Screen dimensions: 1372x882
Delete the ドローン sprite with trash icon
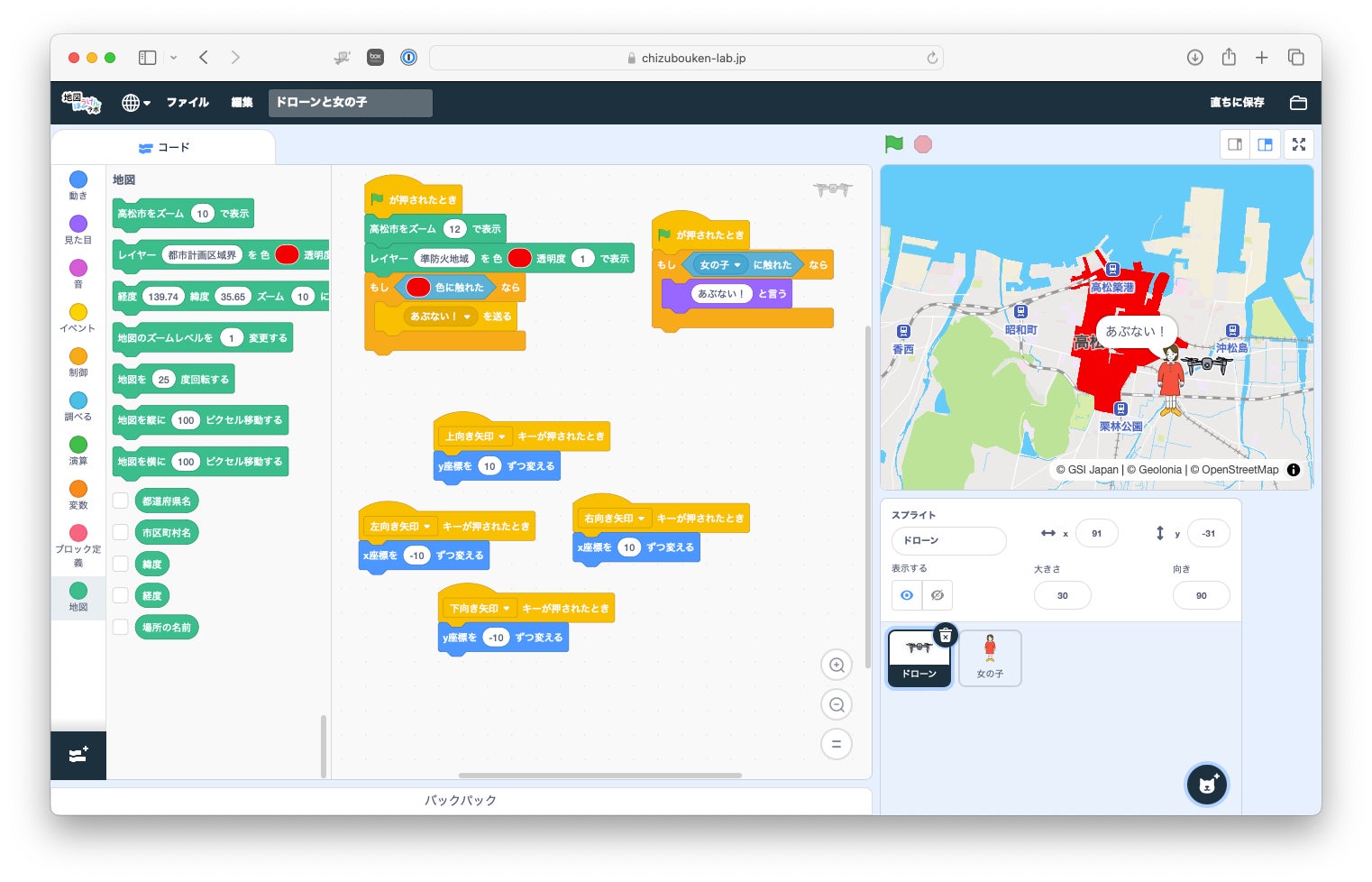(945, 636)
